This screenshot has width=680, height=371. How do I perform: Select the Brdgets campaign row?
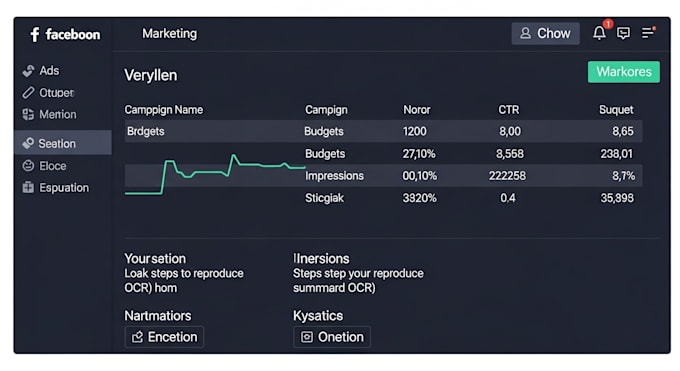(384, 131)
